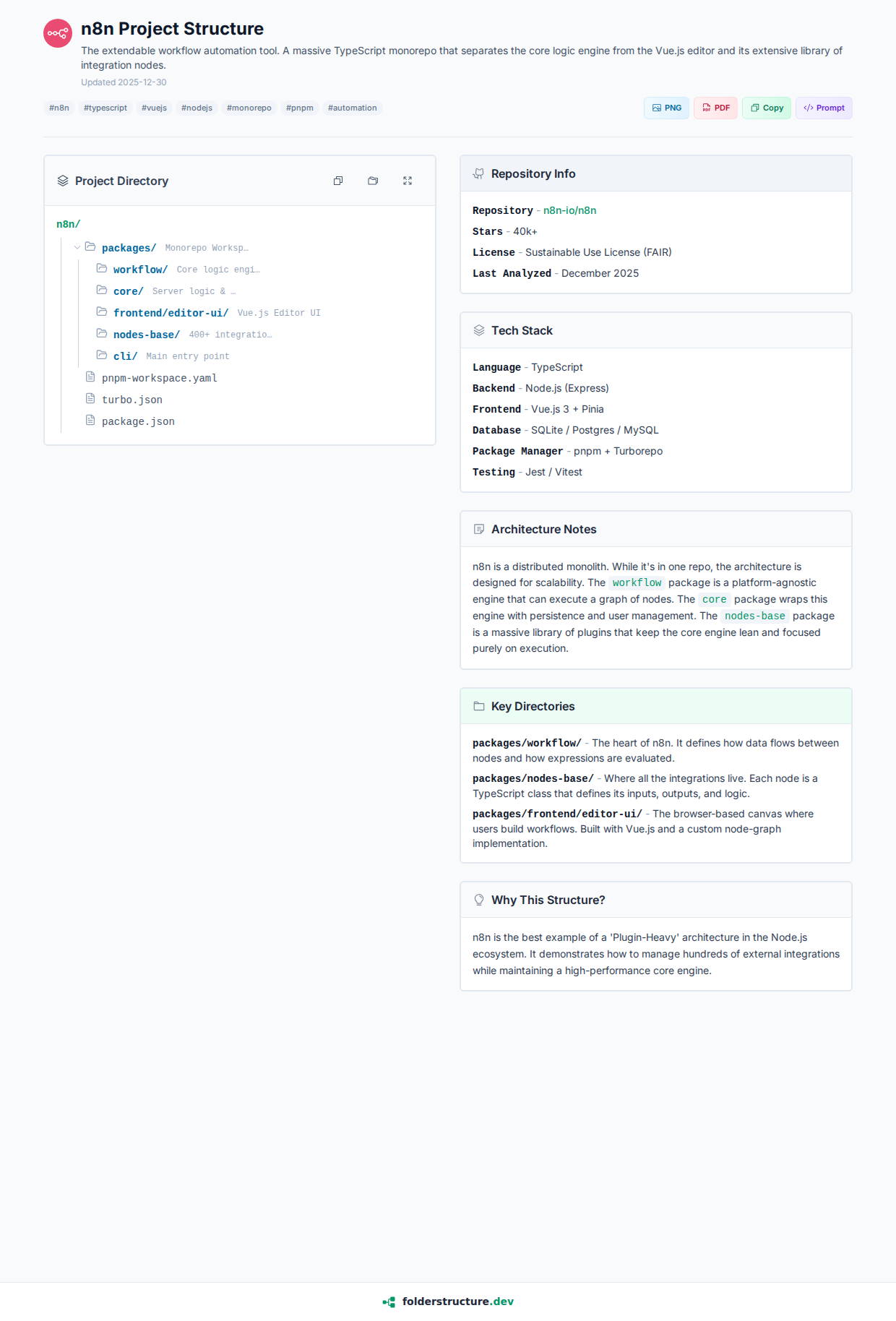The height and width of the screenshot is (1321, 896).
Task: Download structure as PNG
Action: pos(666,108)
